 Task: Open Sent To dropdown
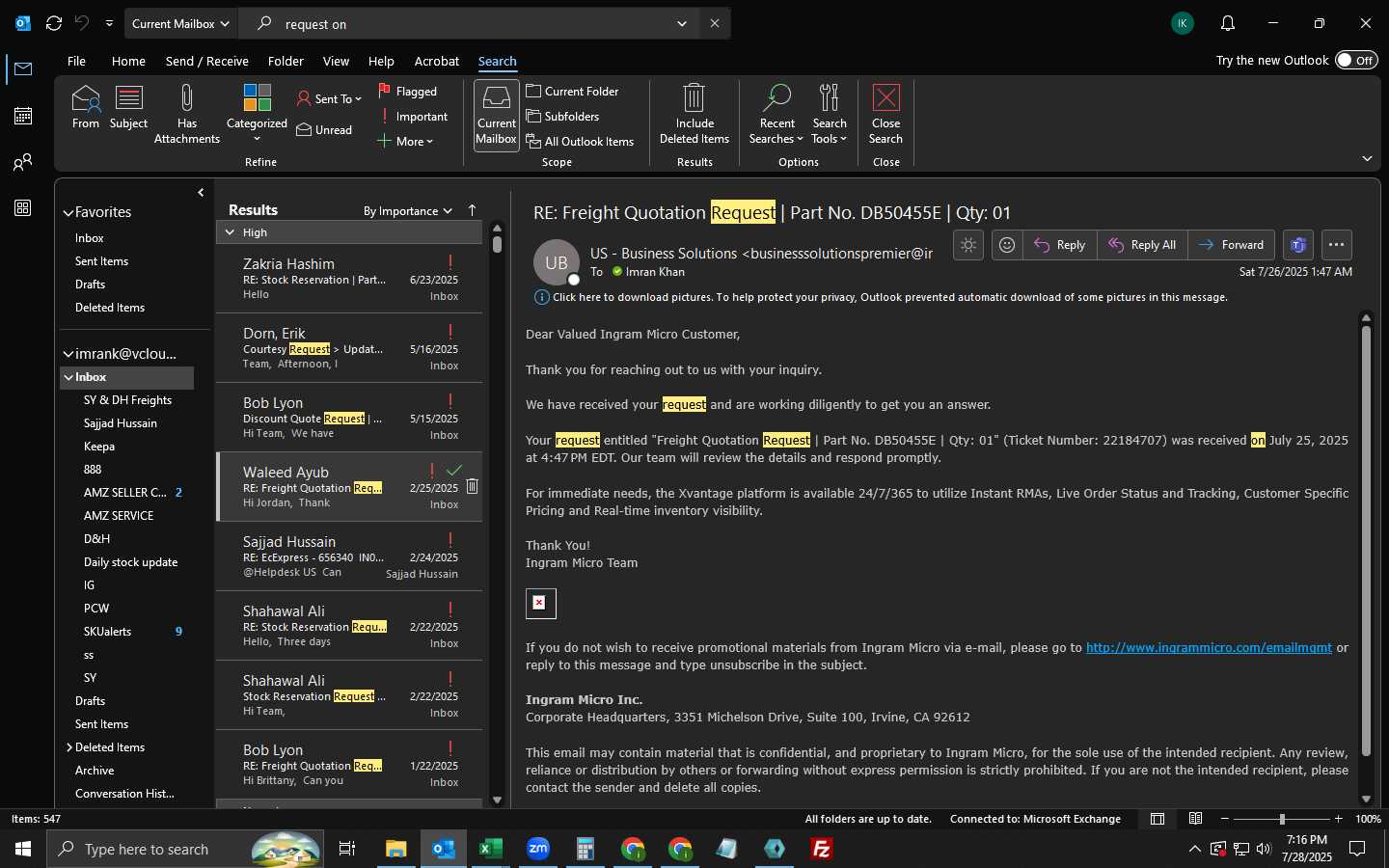(329, 98)
